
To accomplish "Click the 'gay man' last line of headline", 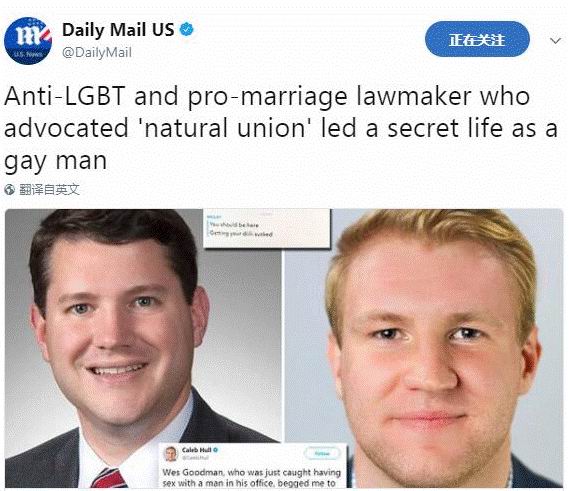I will [x=56, y=161].
